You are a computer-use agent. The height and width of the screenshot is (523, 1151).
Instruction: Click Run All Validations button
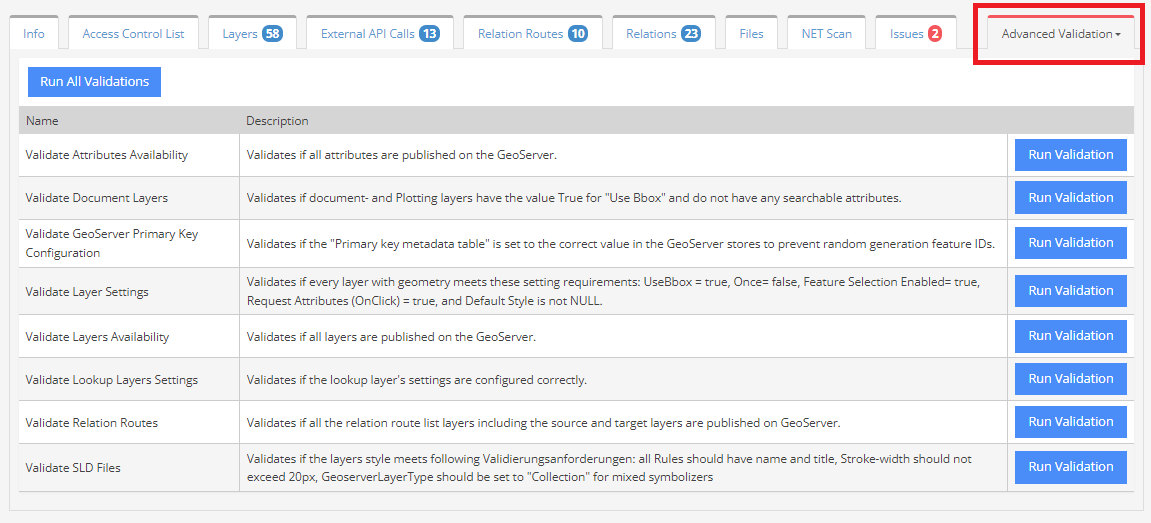(94, 82)
